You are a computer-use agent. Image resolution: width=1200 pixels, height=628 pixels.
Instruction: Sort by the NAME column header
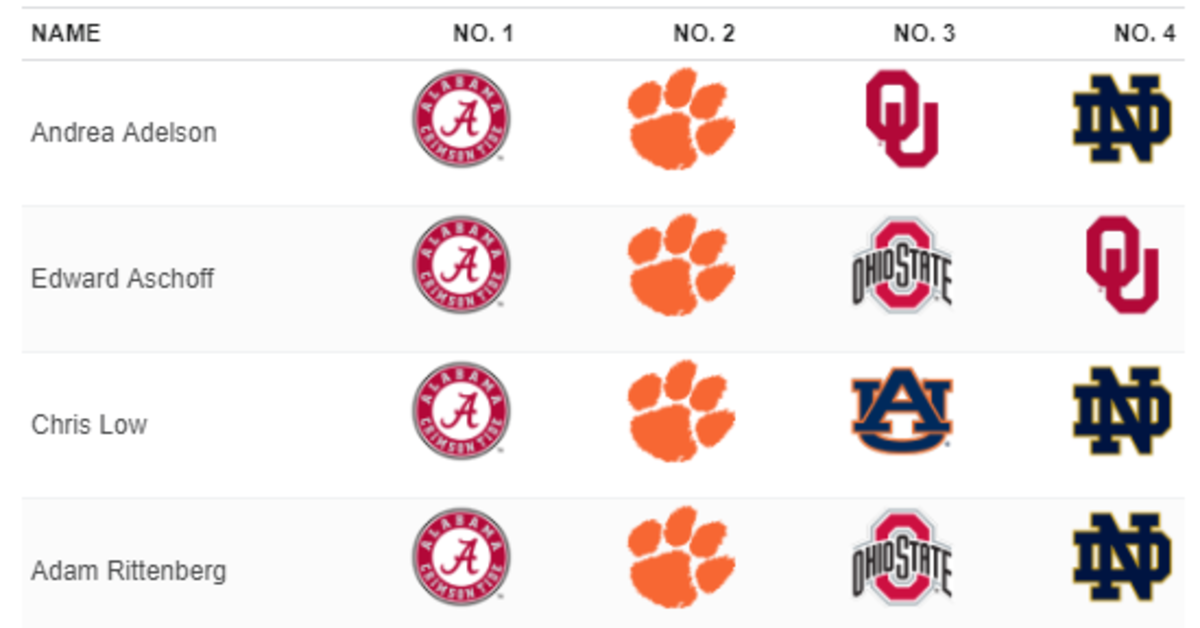(66, 33)
